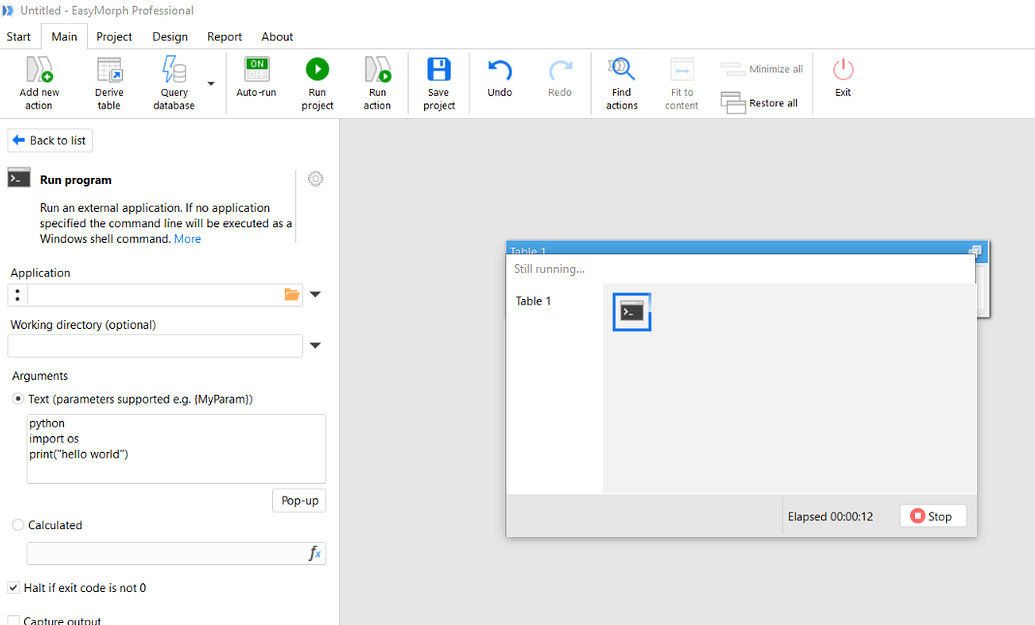Select the Run program action in Table 1

click(632, 312)
